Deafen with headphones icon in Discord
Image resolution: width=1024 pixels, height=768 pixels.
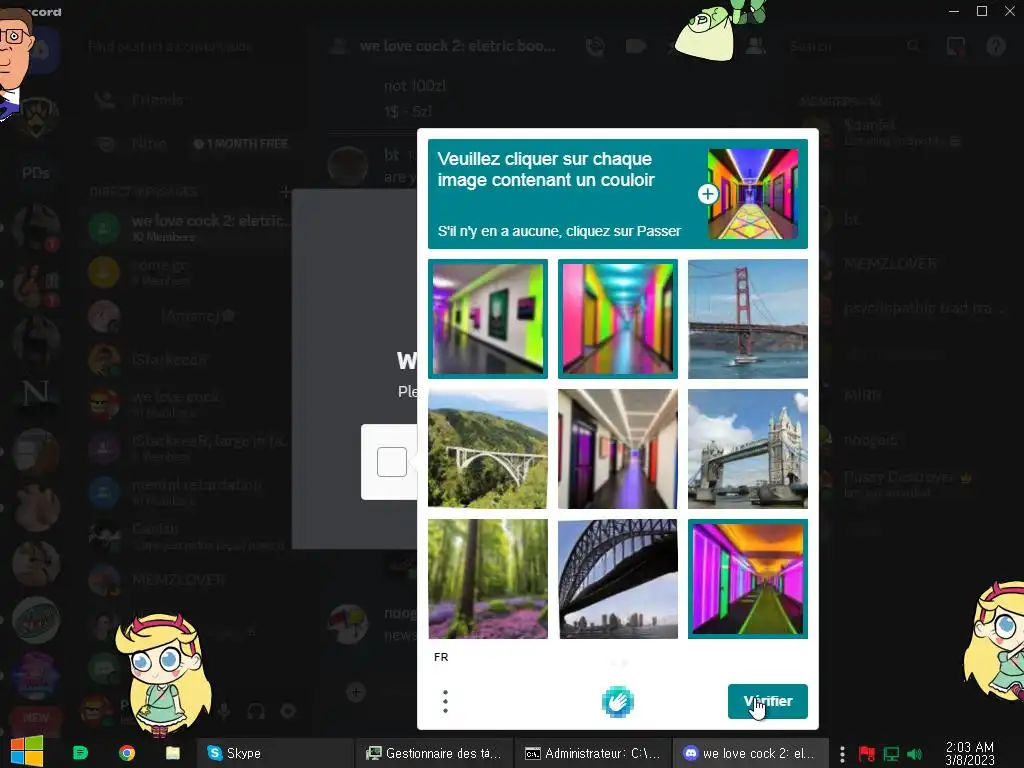coord(256,711)
